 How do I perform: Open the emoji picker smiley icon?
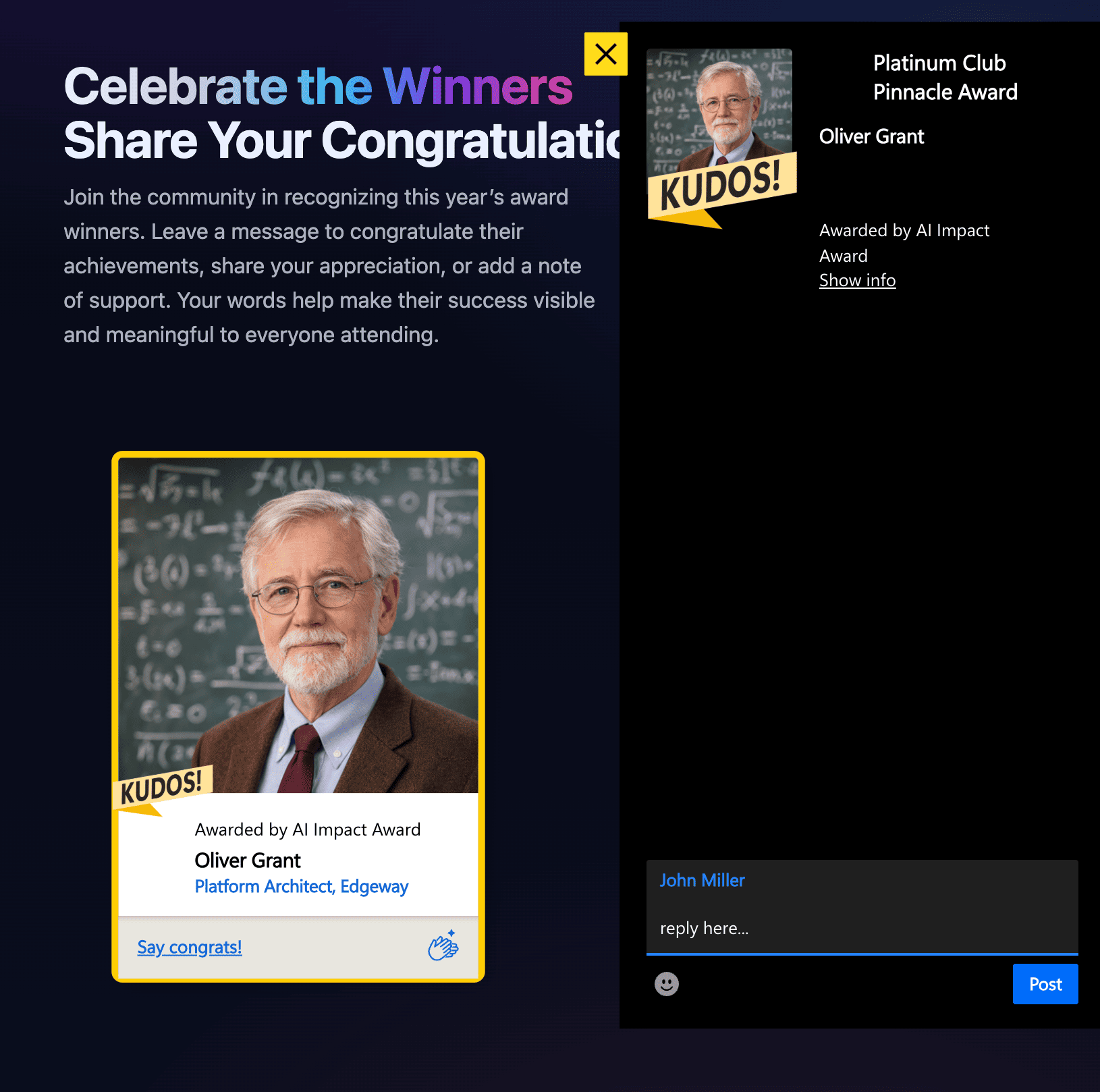pyautogui.click(x=667, y=984)
